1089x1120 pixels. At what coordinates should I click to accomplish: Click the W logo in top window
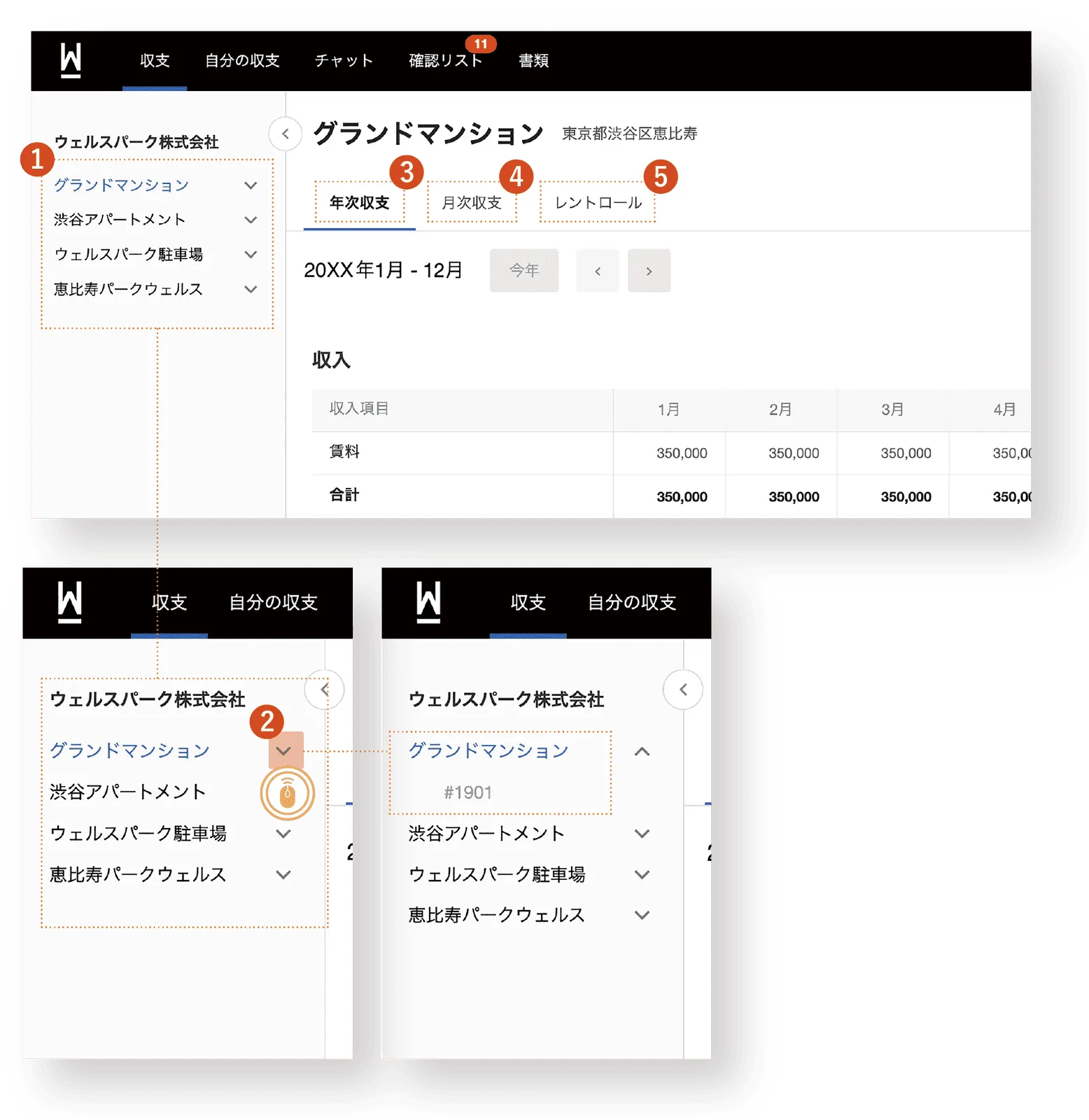(x=71, y=60)
